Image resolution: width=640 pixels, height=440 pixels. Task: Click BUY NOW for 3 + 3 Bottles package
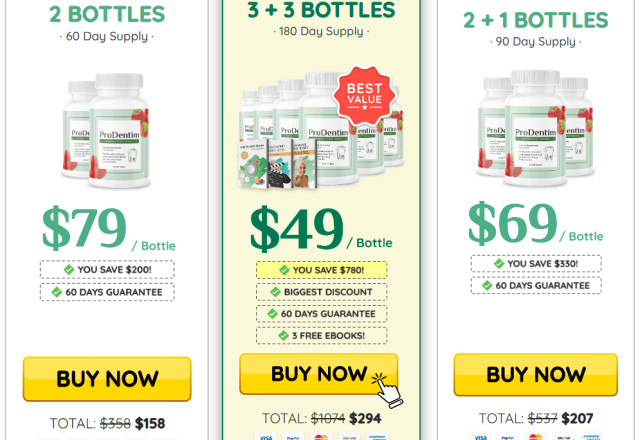tap(318, 374)
